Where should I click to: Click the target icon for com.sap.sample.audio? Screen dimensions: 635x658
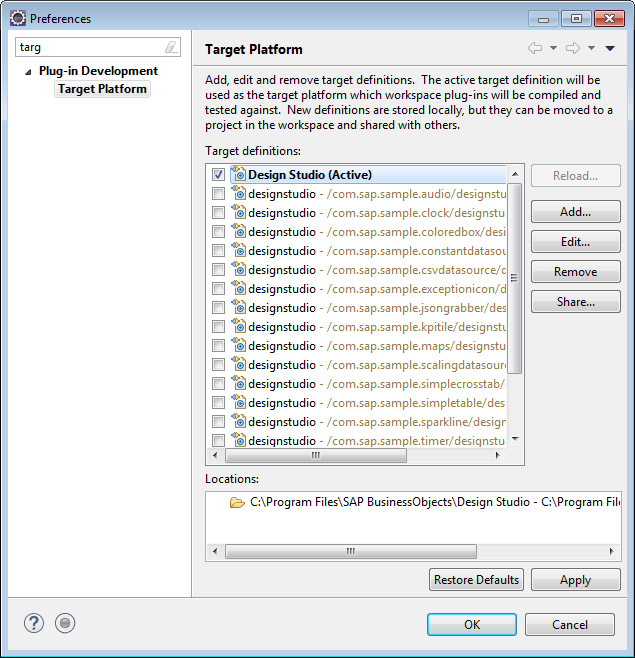click(238, 193)
